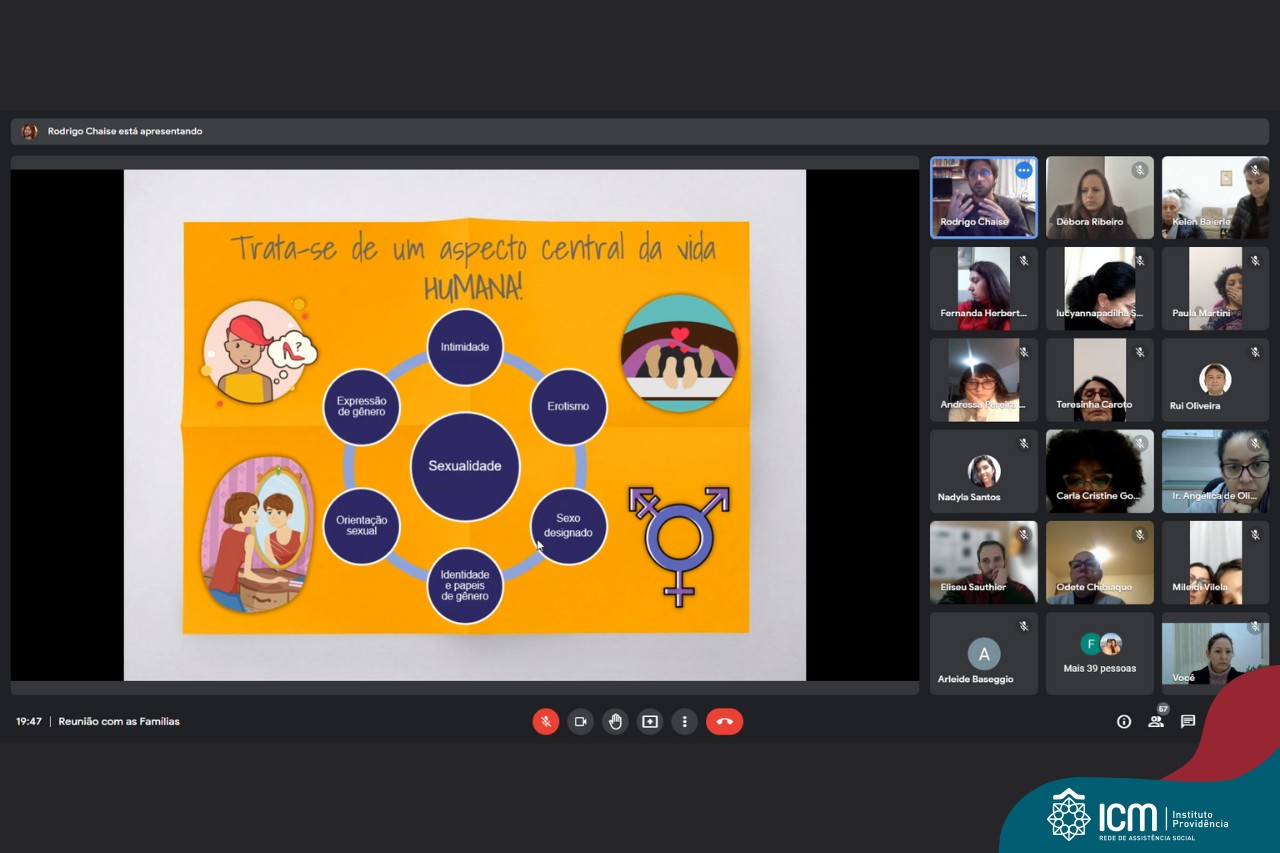This screenshot has width=1280, height=853.
Task: Turn on the camera button
Action: click(x=580, y=722)
